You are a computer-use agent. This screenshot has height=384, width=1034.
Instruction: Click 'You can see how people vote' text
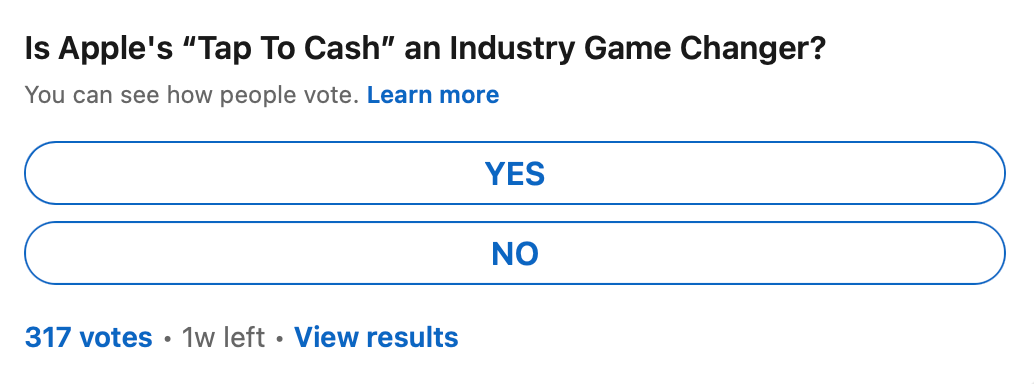pos(192,95)
